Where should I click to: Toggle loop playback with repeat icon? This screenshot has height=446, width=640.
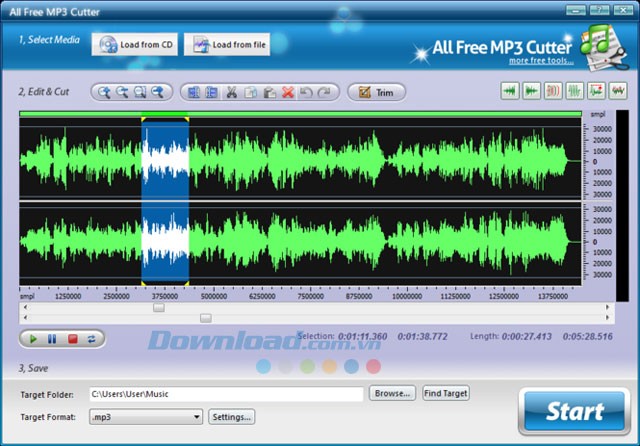click(x=91, y=339)
